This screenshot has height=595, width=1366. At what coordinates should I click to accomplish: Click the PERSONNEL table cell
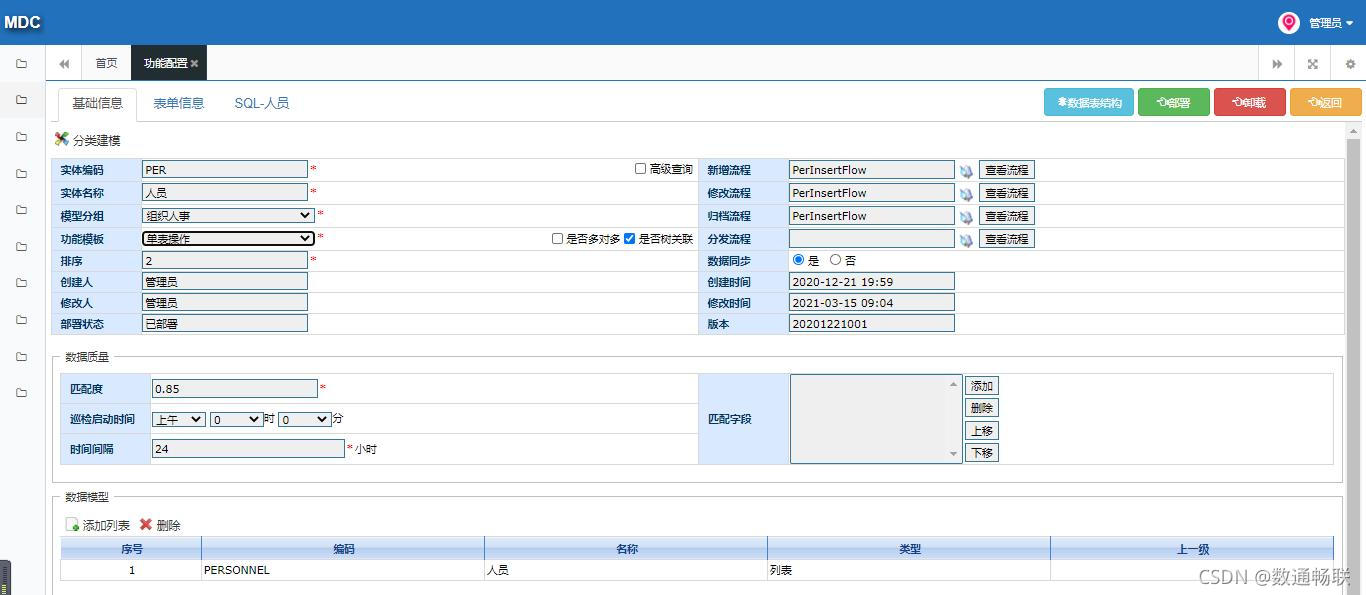(x=343, y=570)
